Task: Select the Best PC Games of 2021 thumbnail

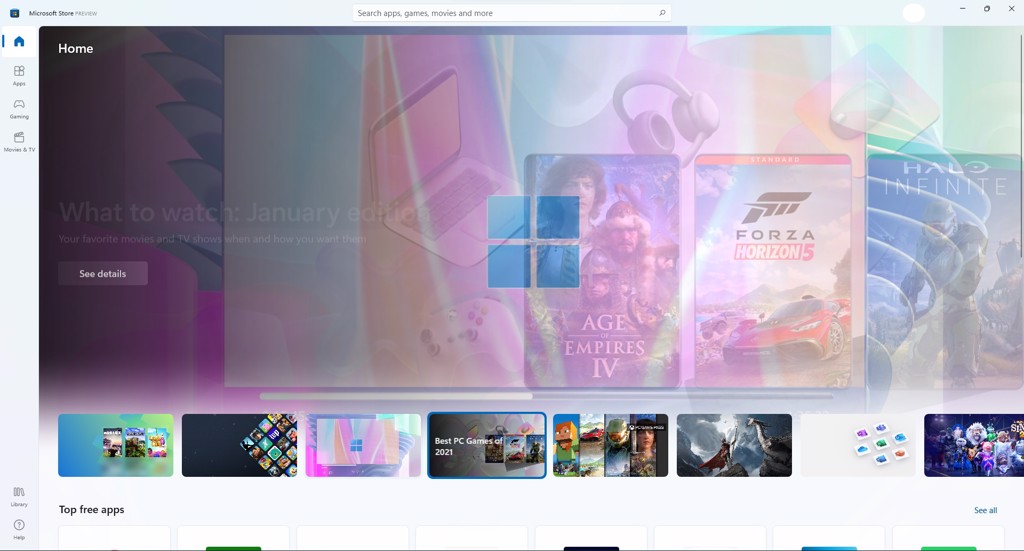Action: tap(487, 445)
